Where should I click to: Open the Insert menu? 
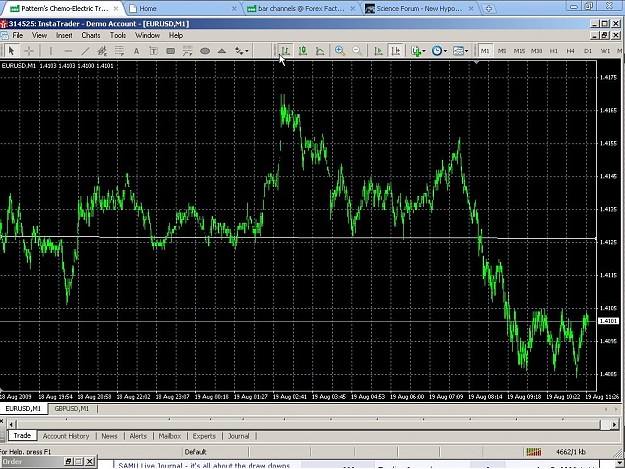[64, 35]
